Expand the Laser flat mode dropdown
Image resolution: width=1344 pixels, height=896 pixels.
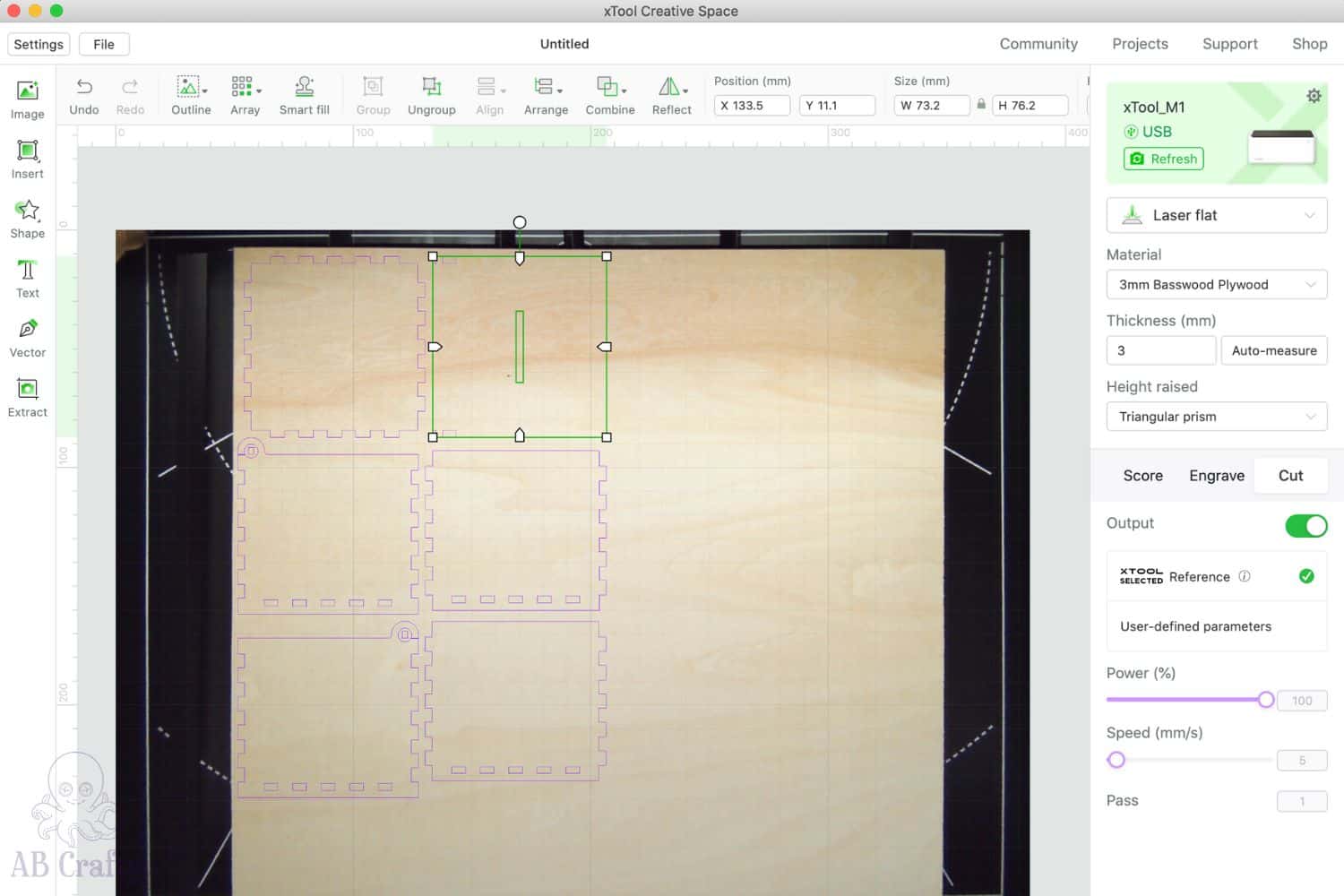[1216, 215]
